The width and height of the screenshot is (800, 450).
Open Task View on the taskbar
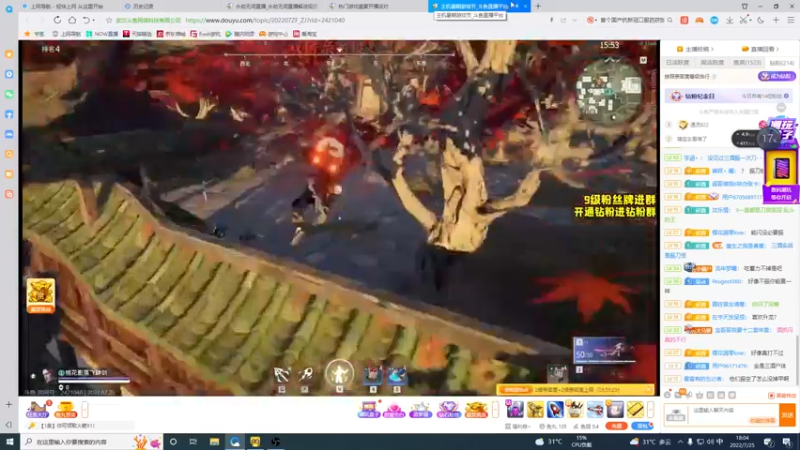[x=193, y=442]
